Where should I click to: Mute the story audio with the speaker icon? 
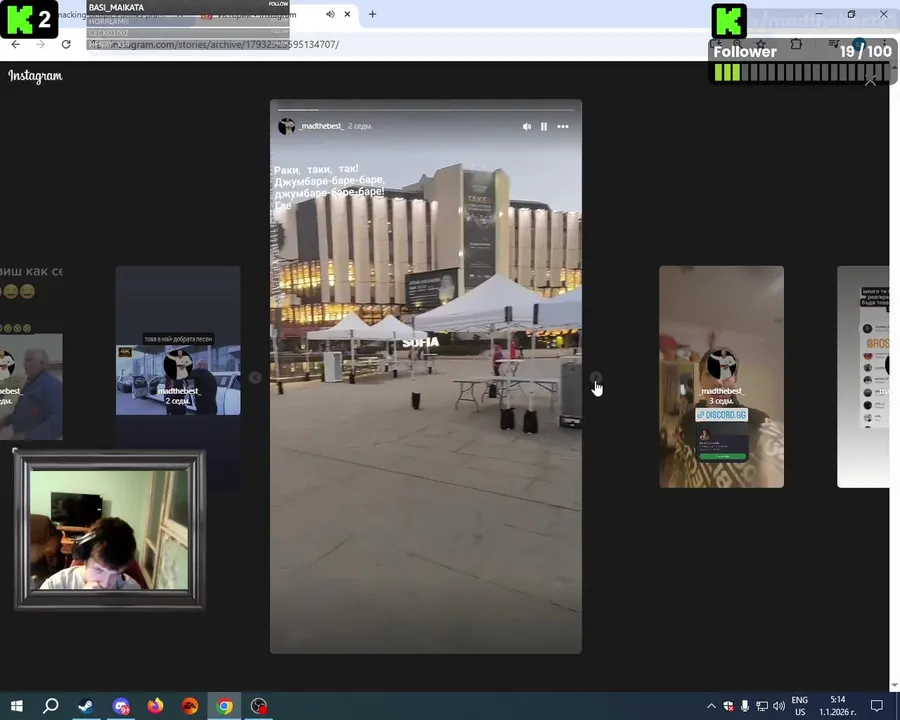[527, 126]
